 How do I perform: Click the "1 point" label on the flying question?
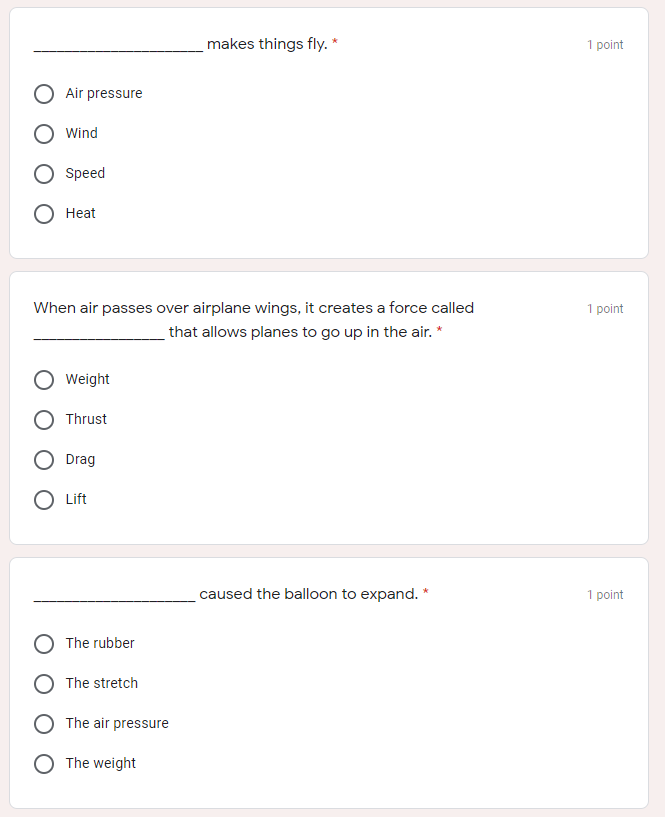pyautogui.click(x=605, y=45)
